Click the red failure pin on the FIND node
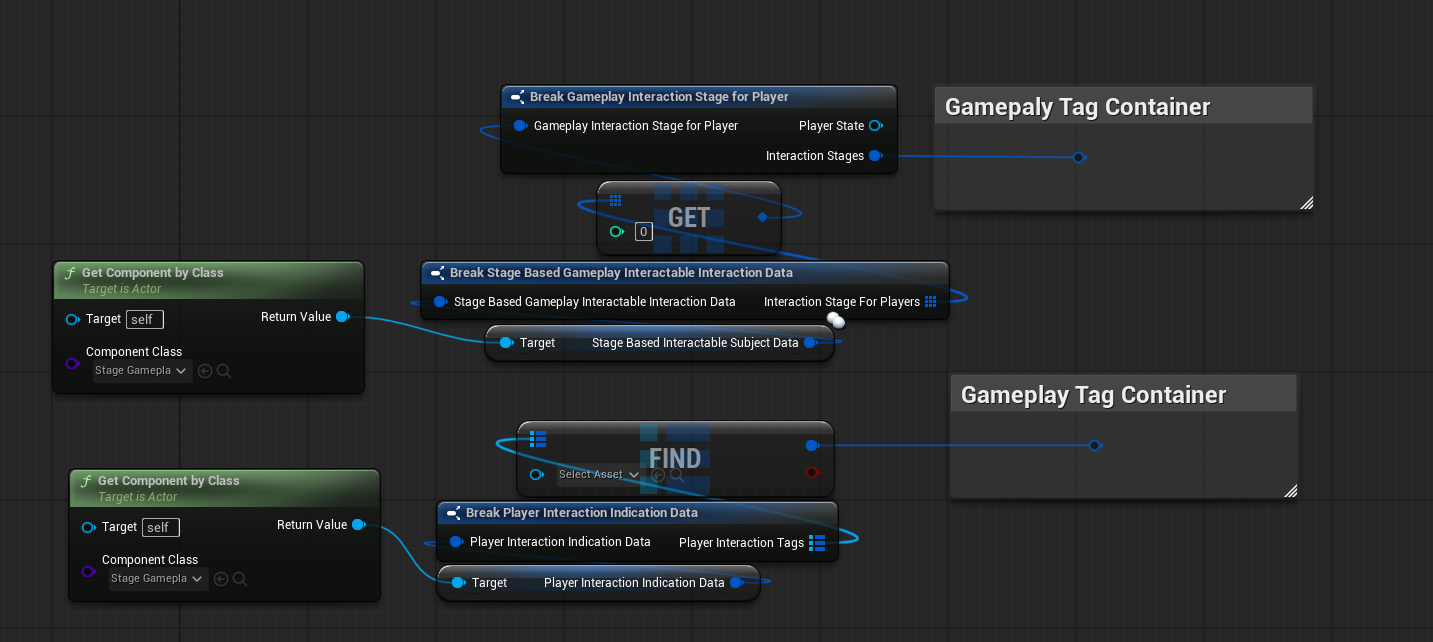Viewport: 1433px width, 642px height. pyautogui.click(x=812, y=472)
